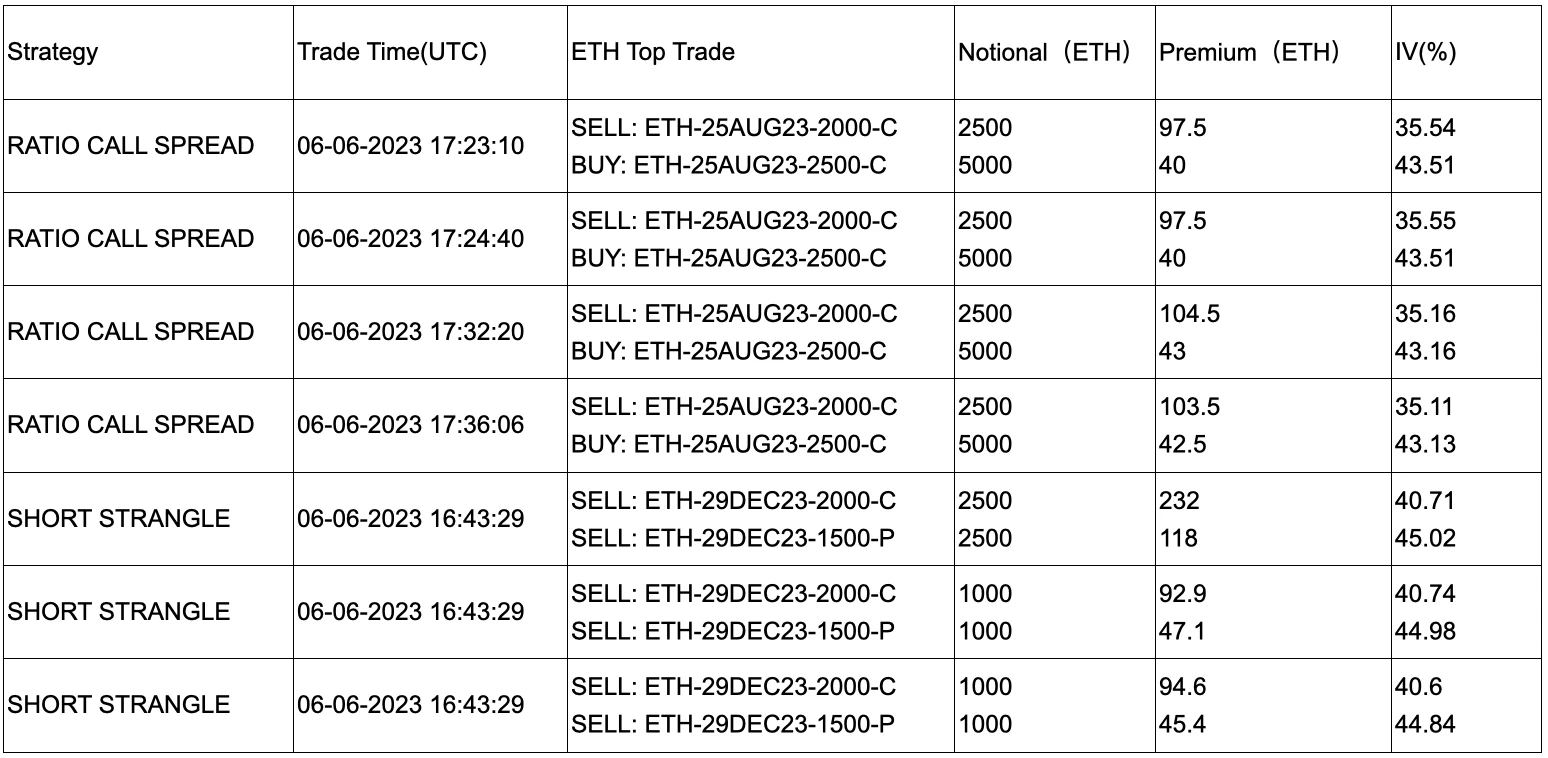The width and height of the screenshot is (1548, 758).
Task: Click the premium value 92.9
Action: (x=1183, y=594)
